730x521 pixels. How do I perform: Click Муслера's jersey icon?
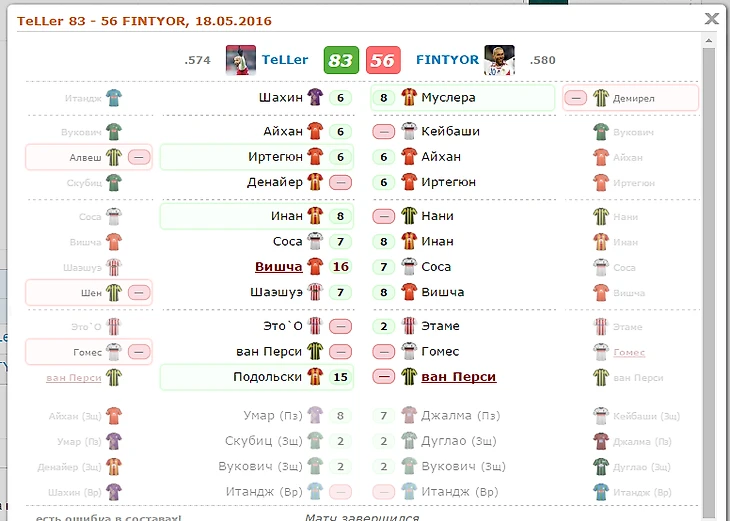[x=408, y=98]
